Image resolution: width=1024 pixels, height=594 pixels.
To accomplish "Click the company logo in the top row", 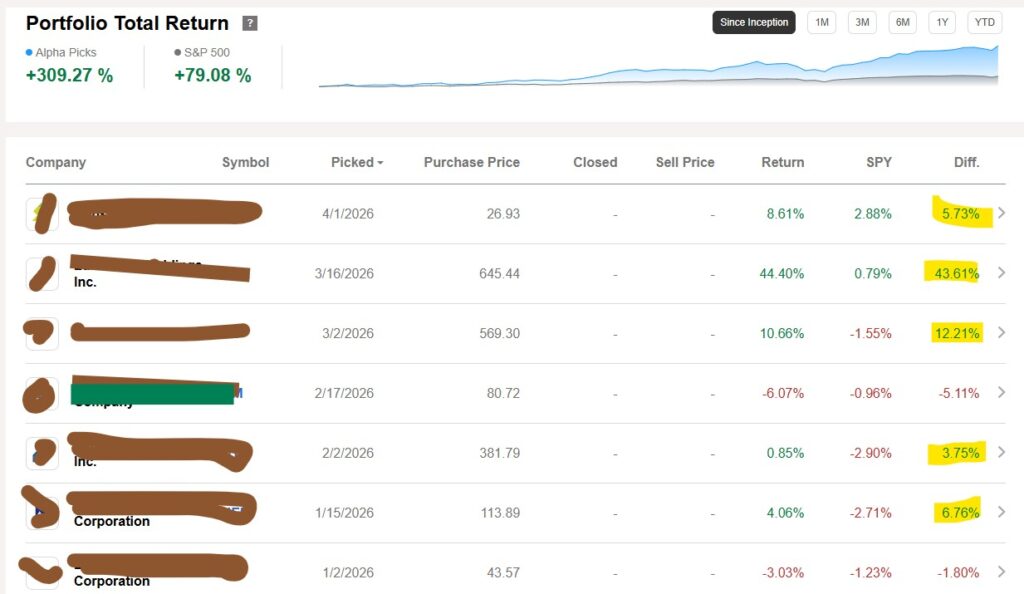I will coord(41,213).
